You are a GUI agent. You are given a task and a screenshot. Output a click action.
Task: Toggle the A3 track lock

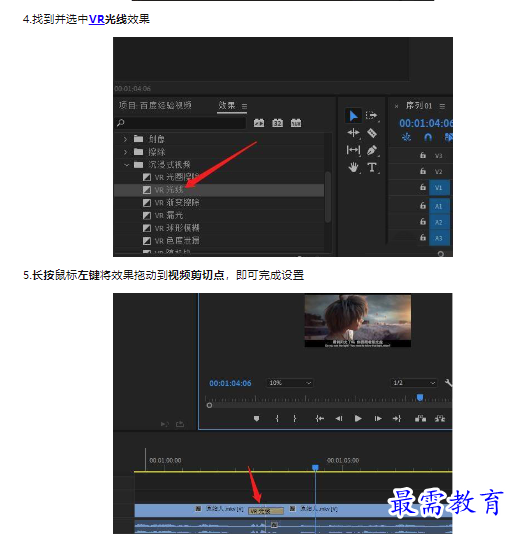click(423, 237)
